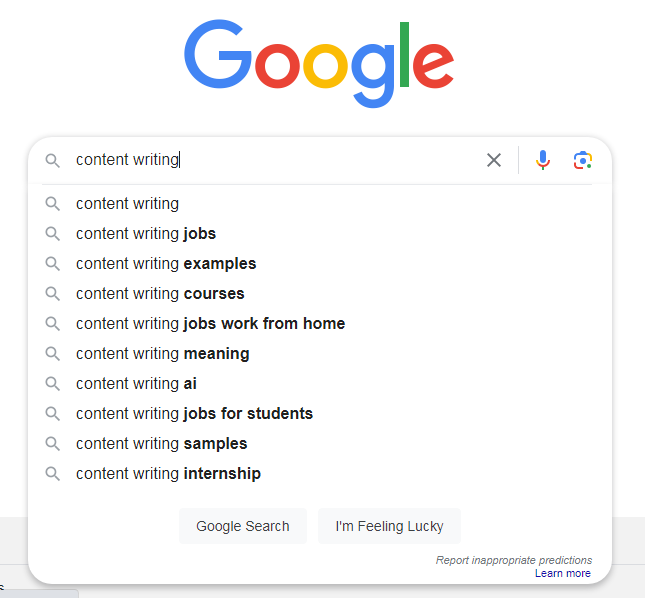This screenshot has height=598, width=645.
Task: Click magnifier icon beside "content writing internship"
Action: [53, 474]
